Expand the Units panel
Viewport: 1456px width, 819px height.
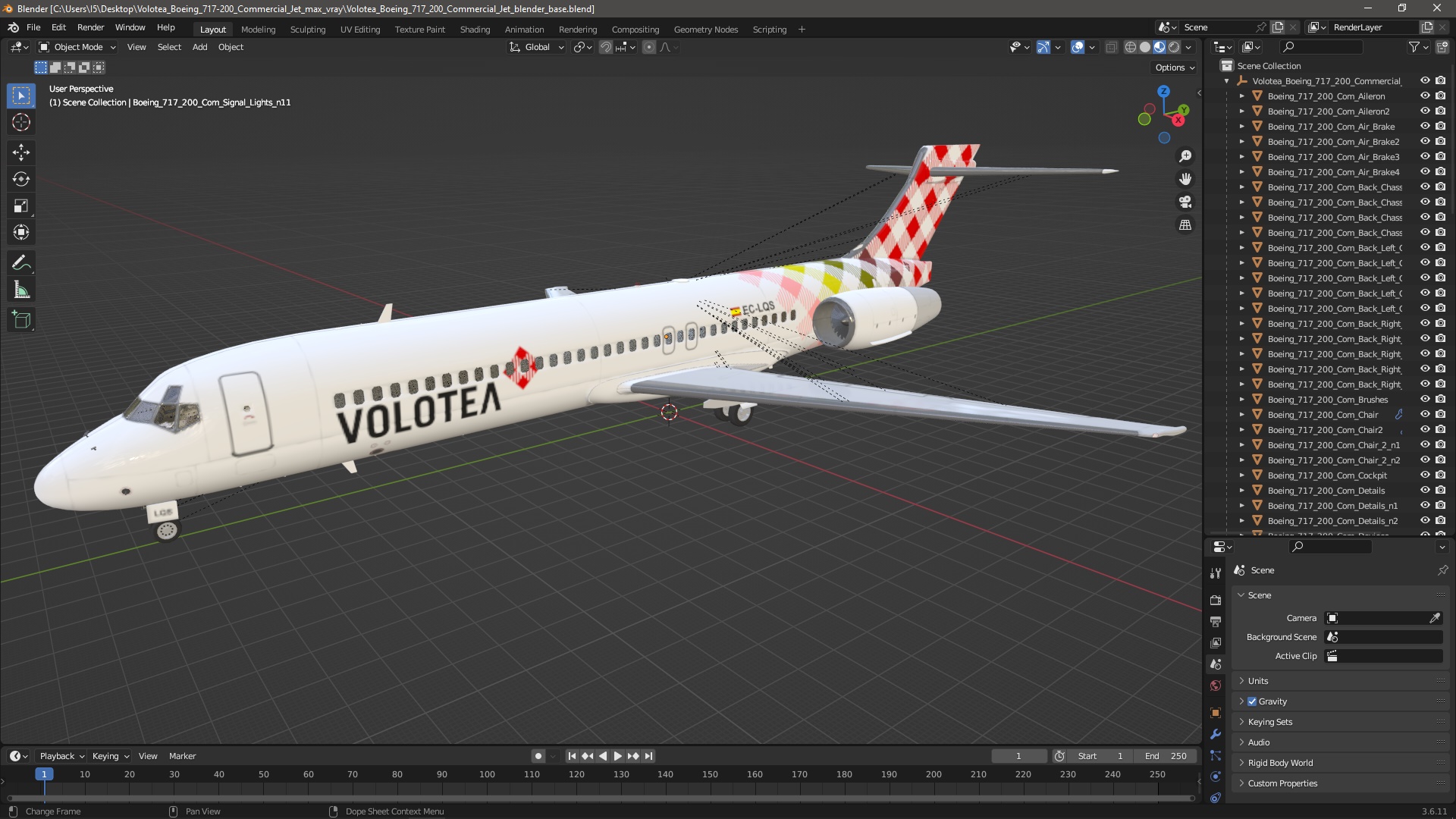[1258, 681]
